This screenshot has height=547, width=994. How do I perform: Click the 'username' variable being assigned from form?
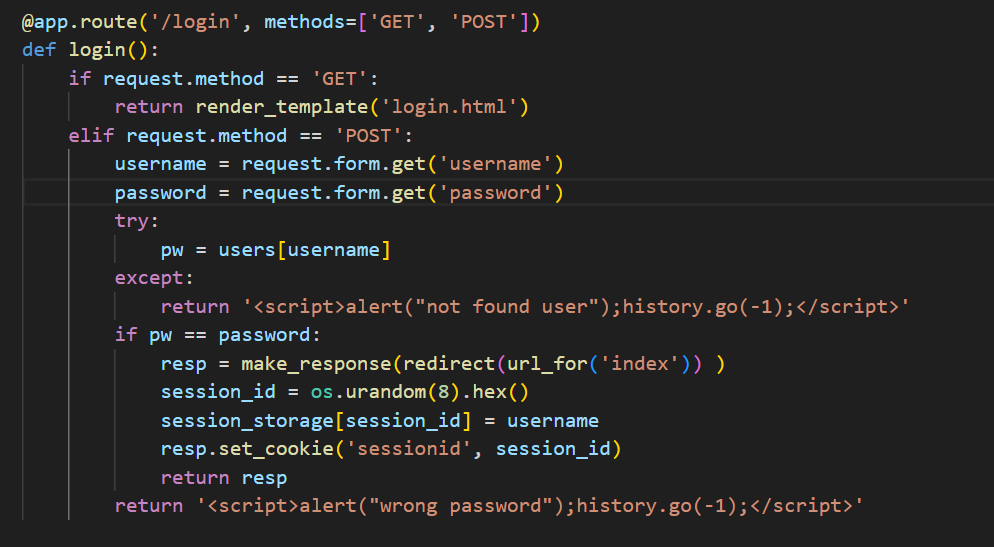[x=160, y=164]
